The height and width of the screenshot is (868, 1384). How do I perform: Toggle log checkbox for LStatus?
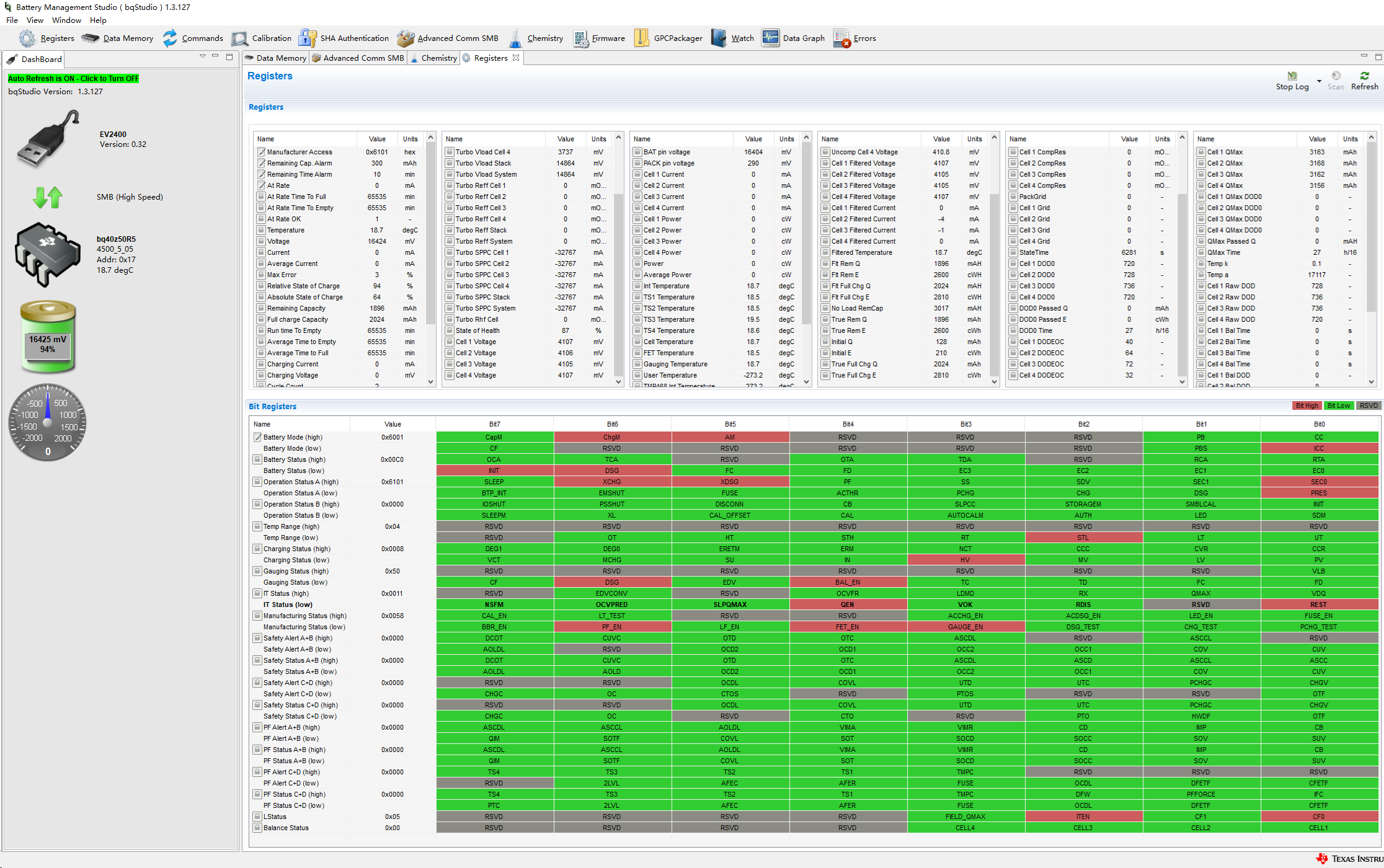[x=257, y=817]
